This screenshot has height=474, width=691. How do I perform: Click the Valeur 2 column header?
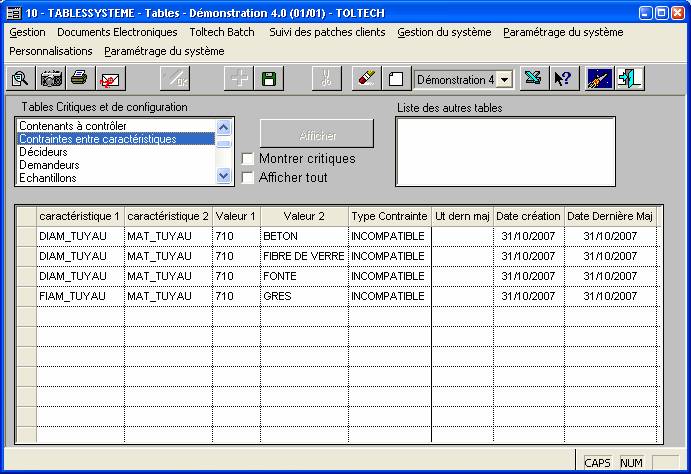pos(304,216)
